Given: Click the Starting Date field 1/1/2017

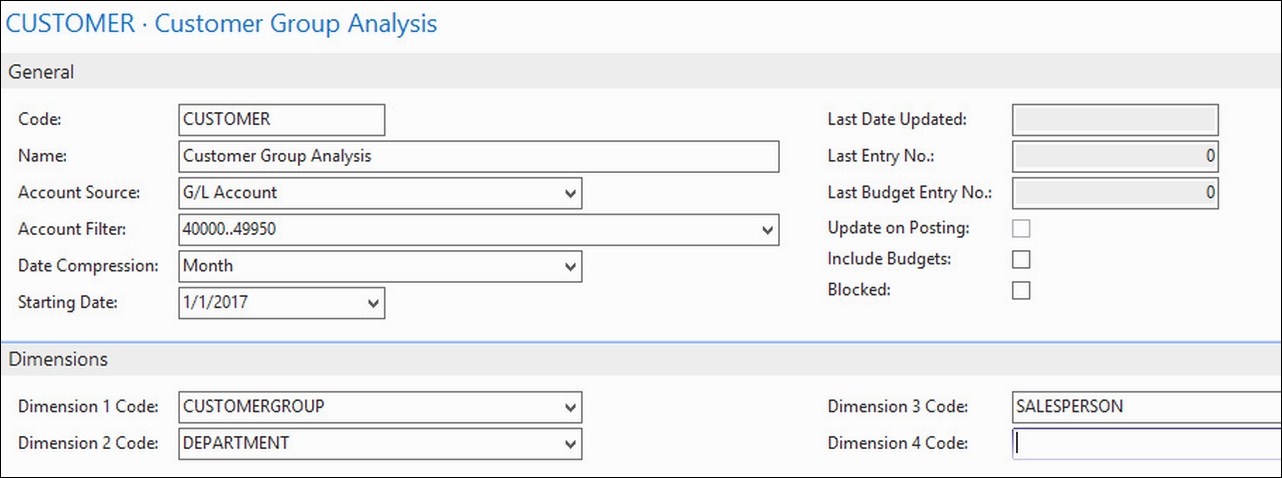Looking at the screenshot, I should pyautogui.click(x=270, y=303).
